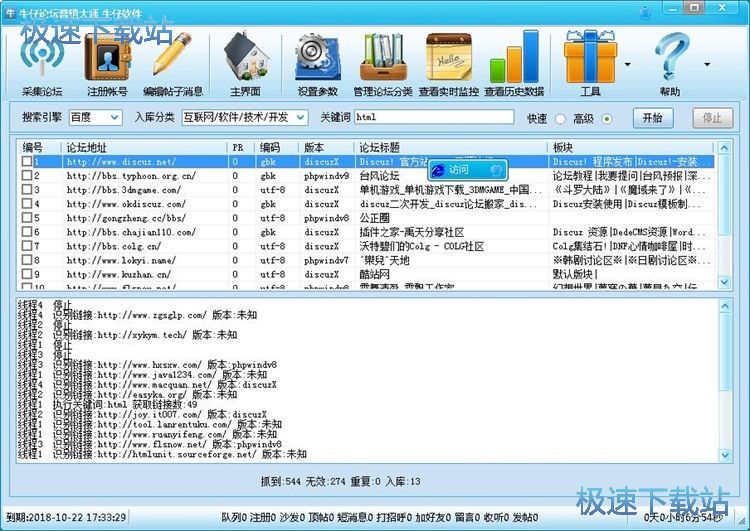Check the box for row 9 kuzhan.cn
Image resolution: width=750 pixels, height=531 pixels.
pos(27,274)
